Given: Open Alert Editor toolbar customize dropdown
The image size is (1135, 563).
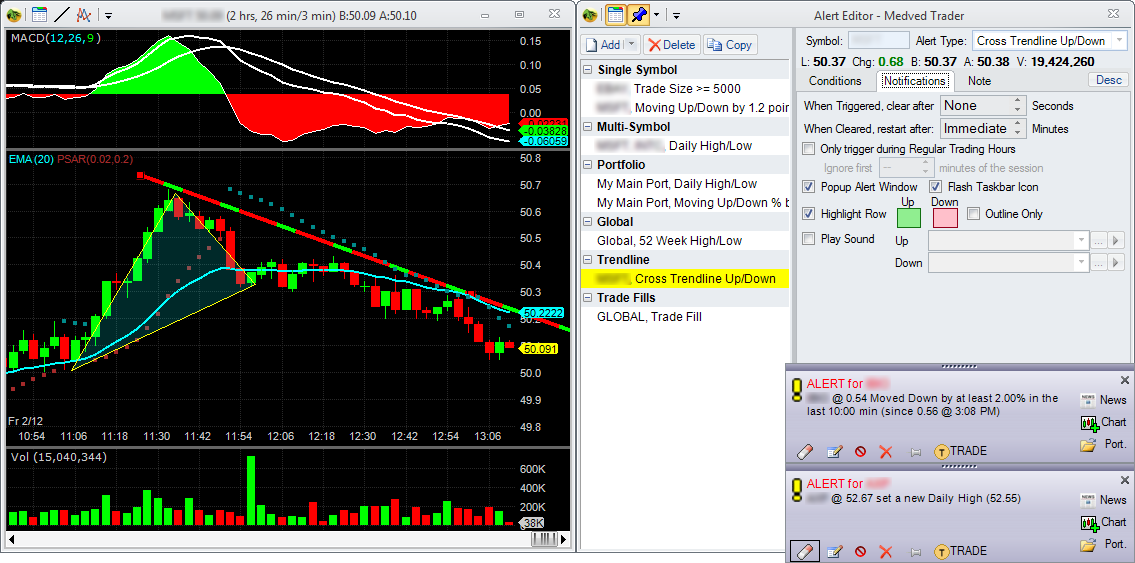Looking at the screenshot, I should pyautogui.click(x=675, y=14).
